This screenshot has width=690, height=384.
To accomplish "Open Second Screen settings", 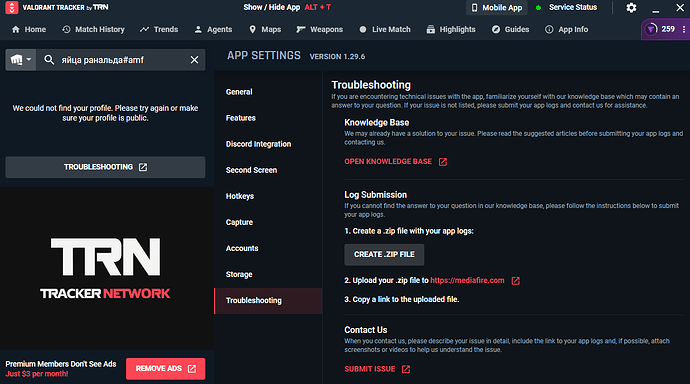I will point(268,170).
